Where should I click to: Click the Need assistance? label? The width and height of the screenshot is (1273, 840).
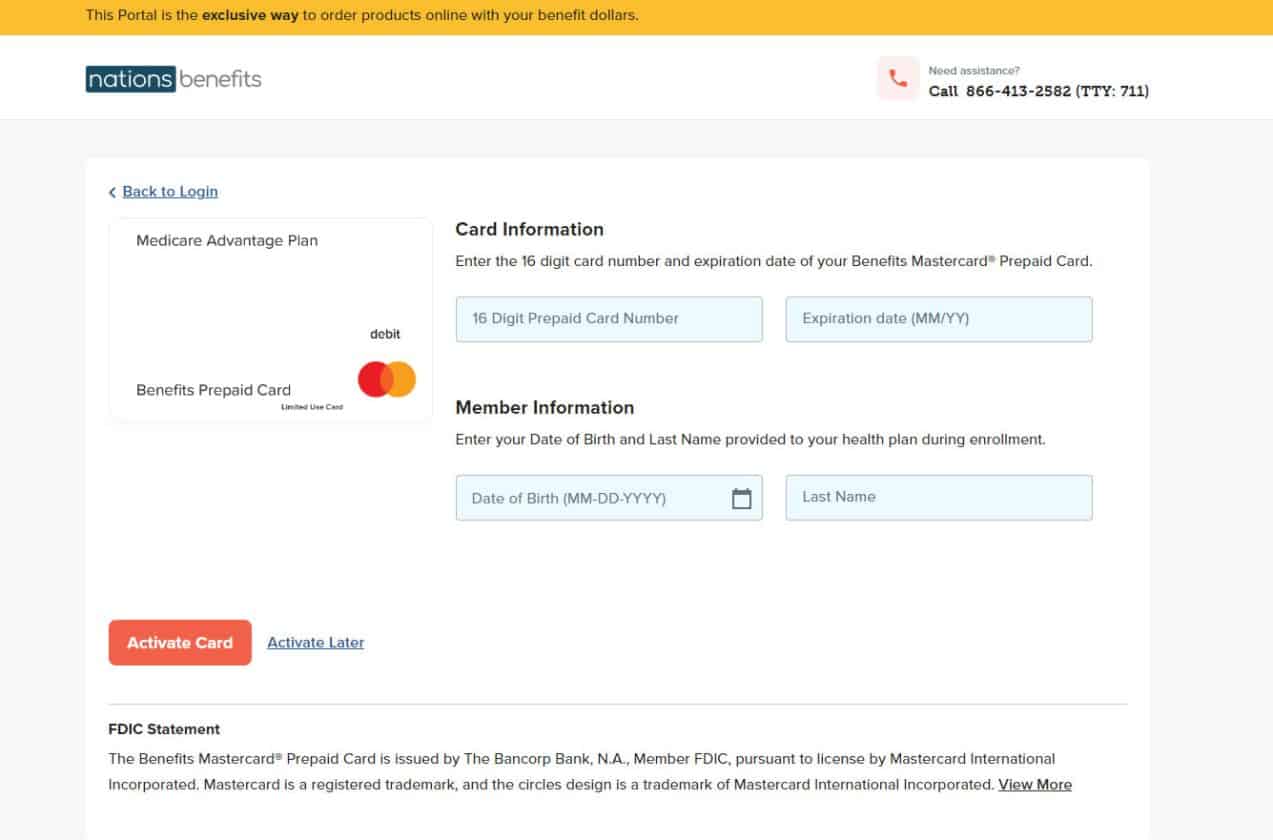973,71
